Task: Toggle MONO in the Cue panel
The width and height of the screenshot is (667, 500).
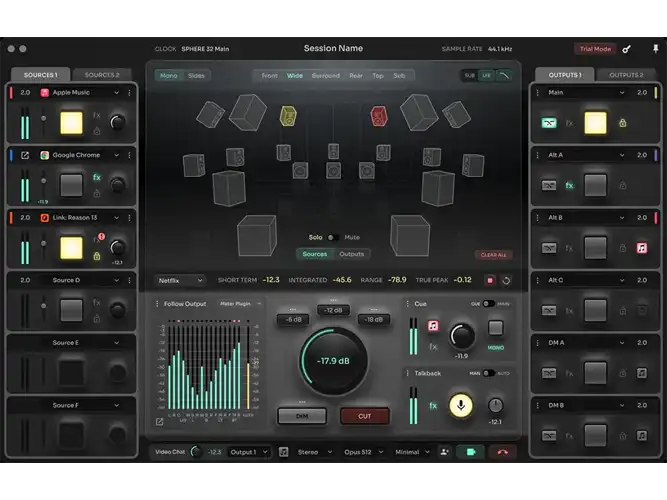Action: (x=496, y=348)
